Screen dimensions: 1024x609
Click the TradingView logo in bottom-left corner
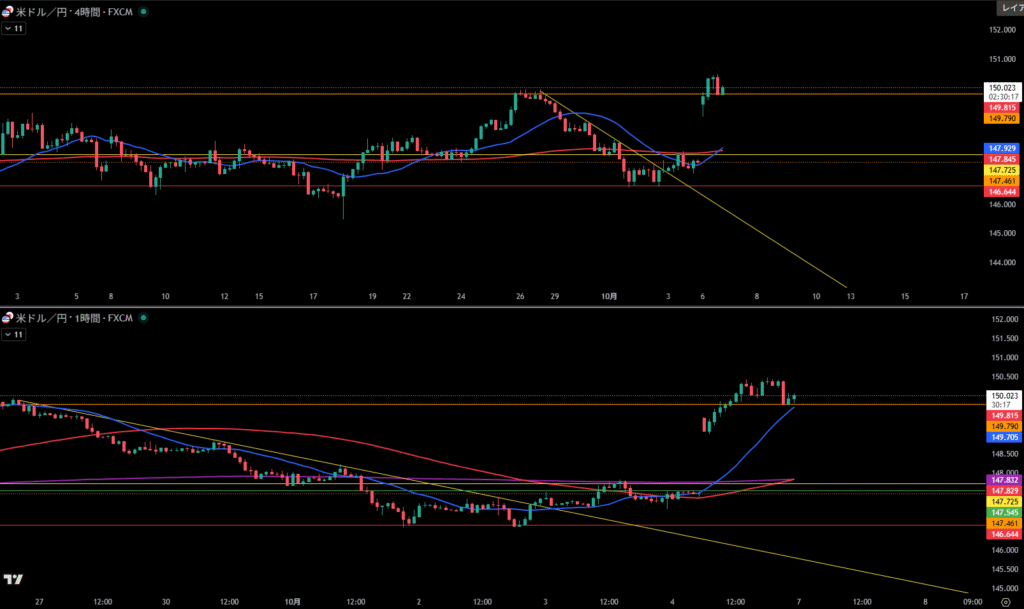[14, 579]
